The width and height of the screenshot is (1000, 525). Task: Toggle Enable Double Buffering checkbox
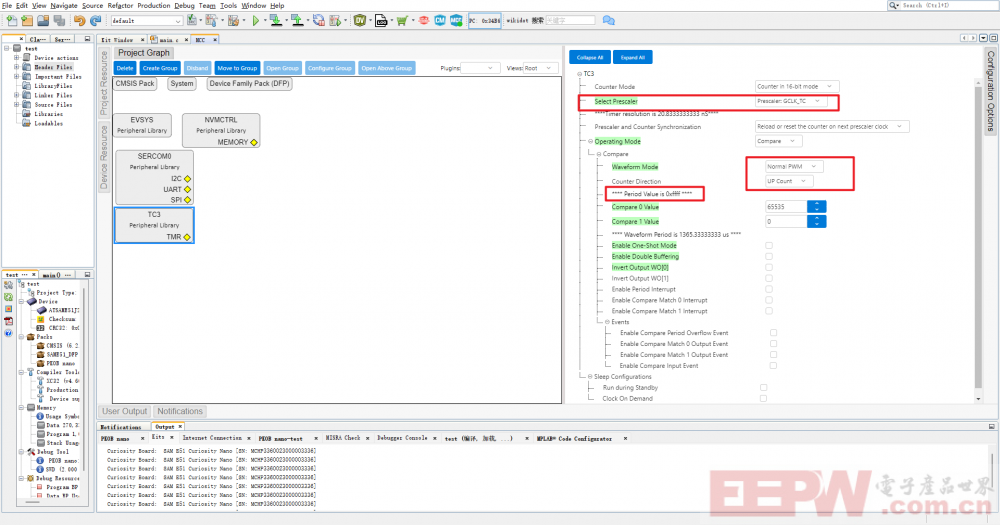click(768, 256)
